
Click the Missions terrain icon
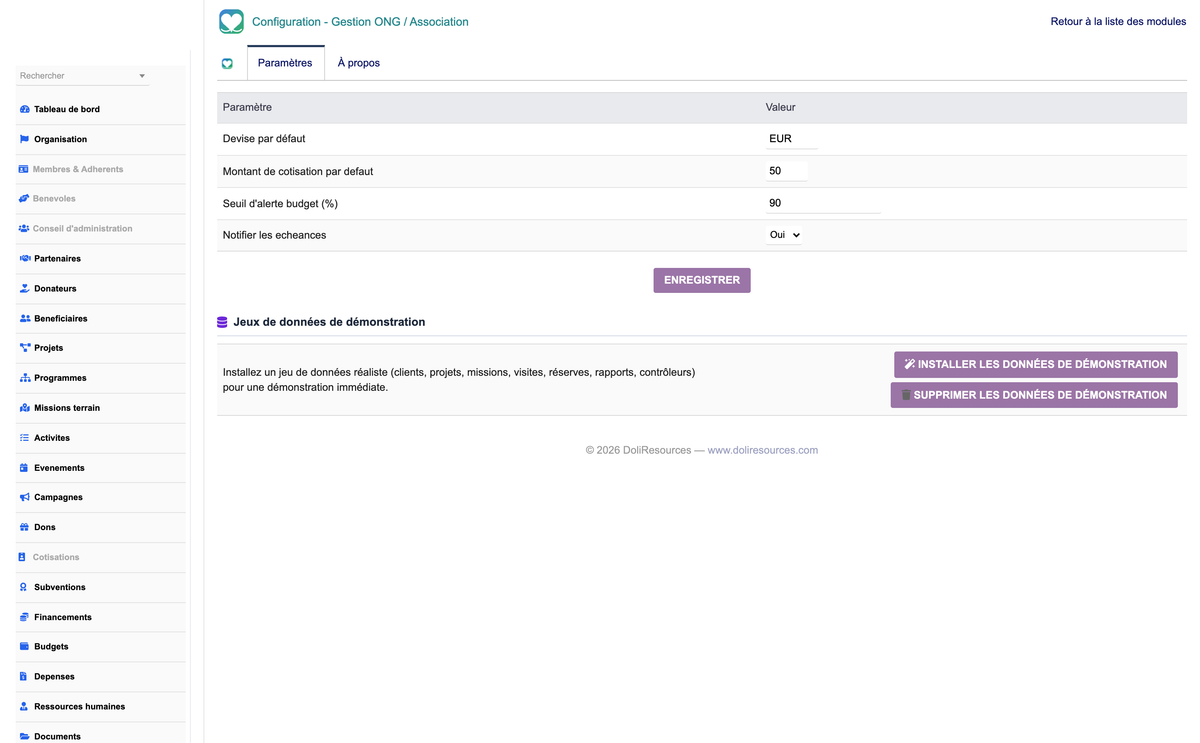25,408
